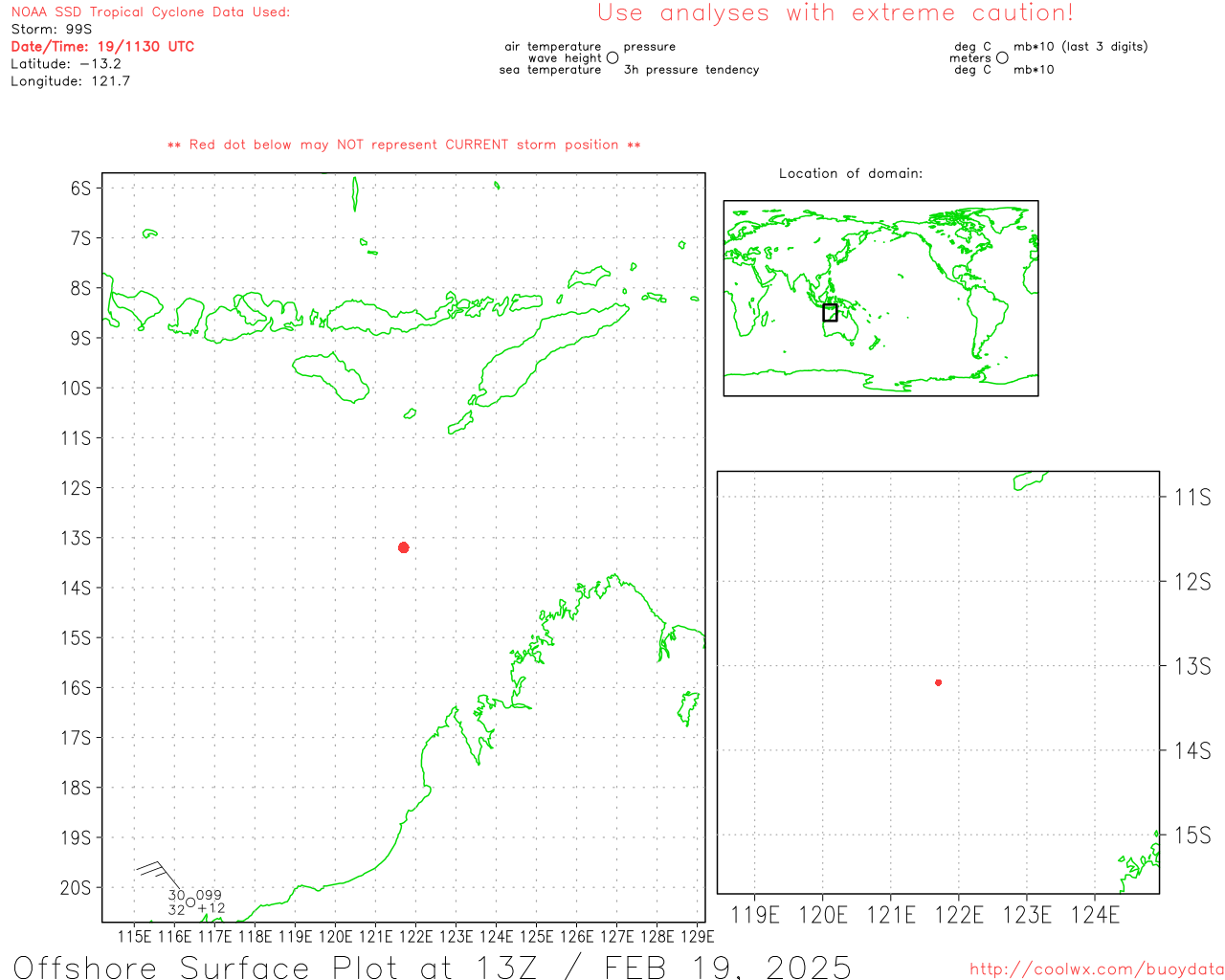The image size is (1225, 980).
Task: Open the coolwx.com/buoydata link
Action: pyautogui.click(x=1097, y=969)
